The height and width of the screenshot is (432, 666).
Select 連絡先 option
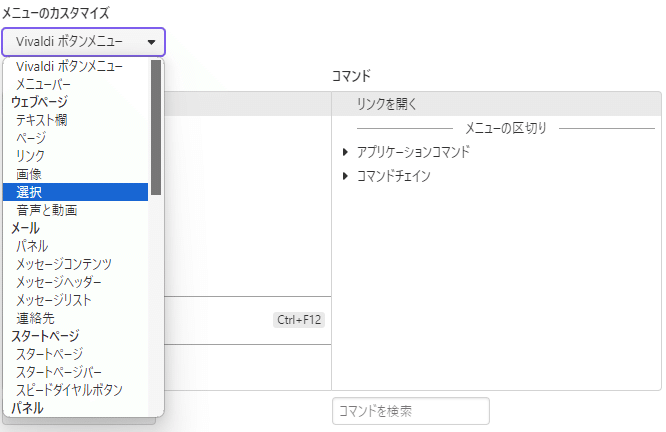pos(76,318)
